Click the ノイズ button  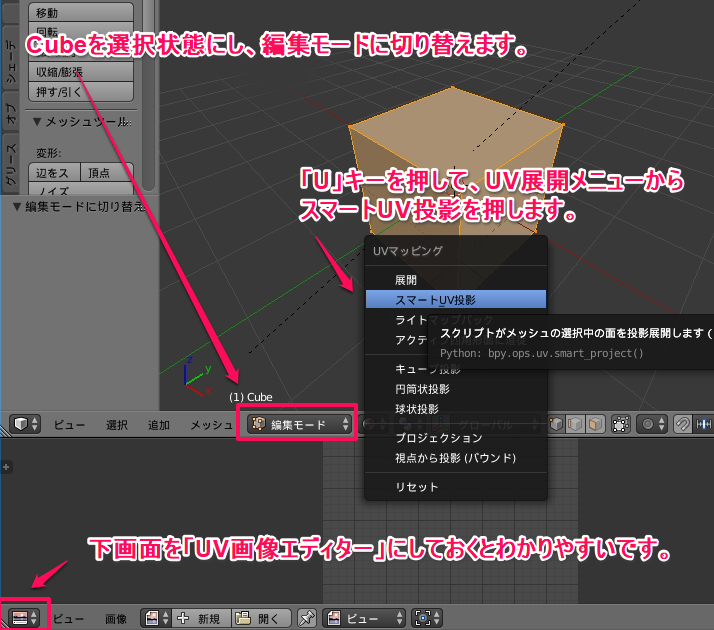pyautogui.click(x=81, y=190)
